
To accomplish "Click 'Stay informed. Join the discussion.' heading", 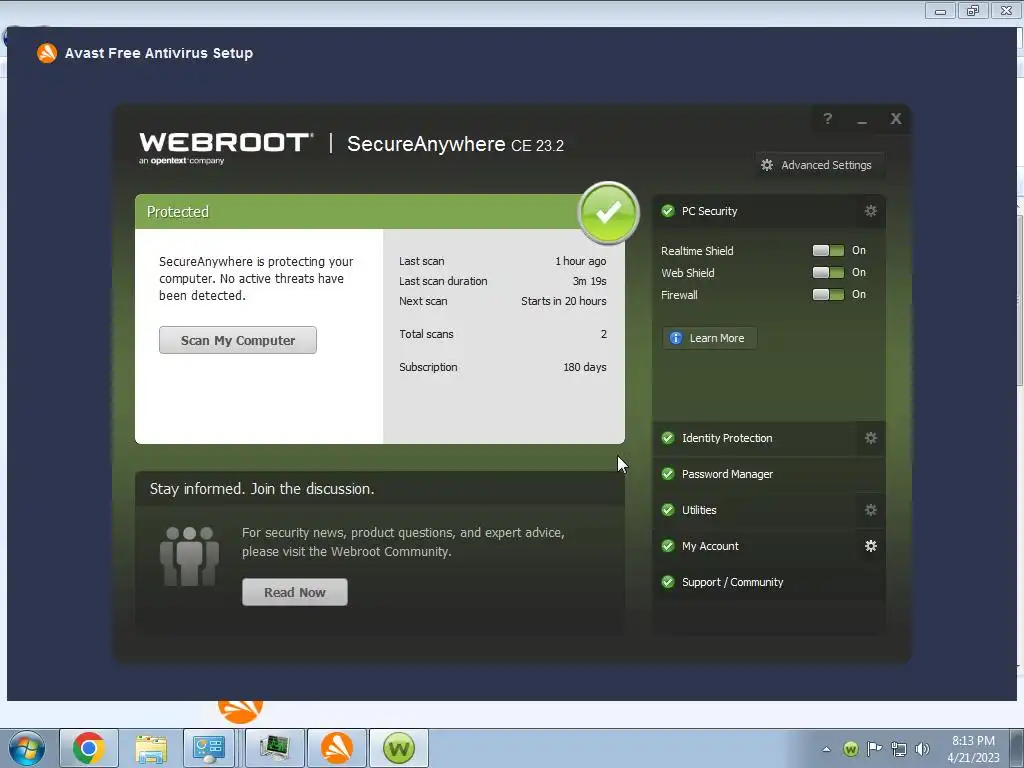I will coord(262,489).
